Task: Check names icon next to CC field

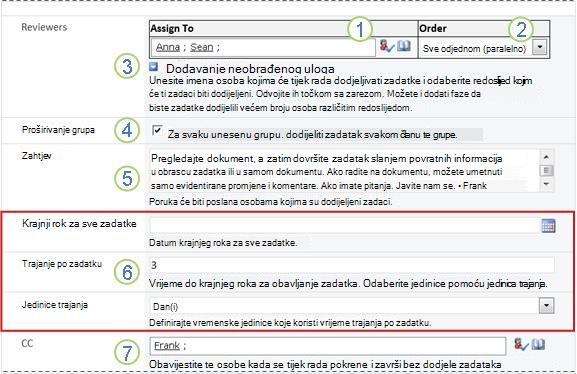Action: [521, 345]
